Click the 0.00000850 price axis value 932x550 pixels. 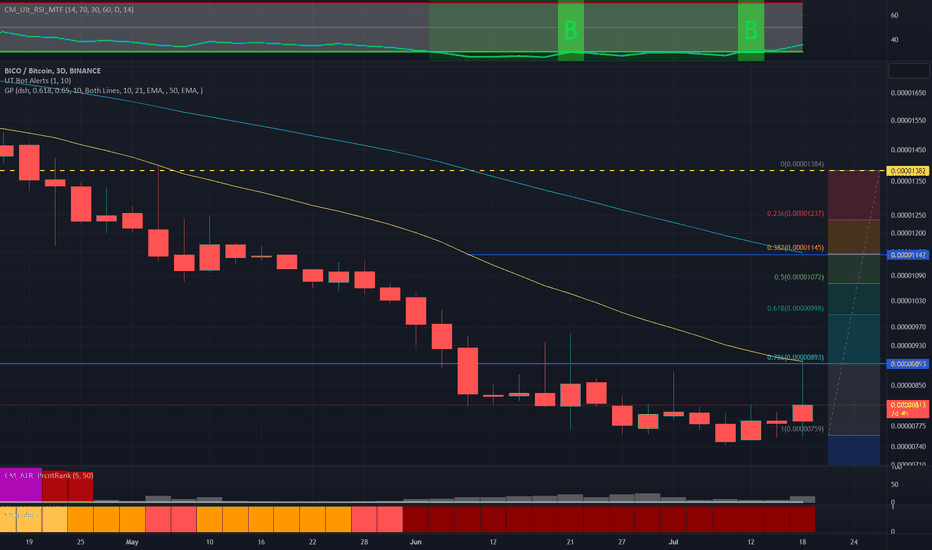click(908, 385)
